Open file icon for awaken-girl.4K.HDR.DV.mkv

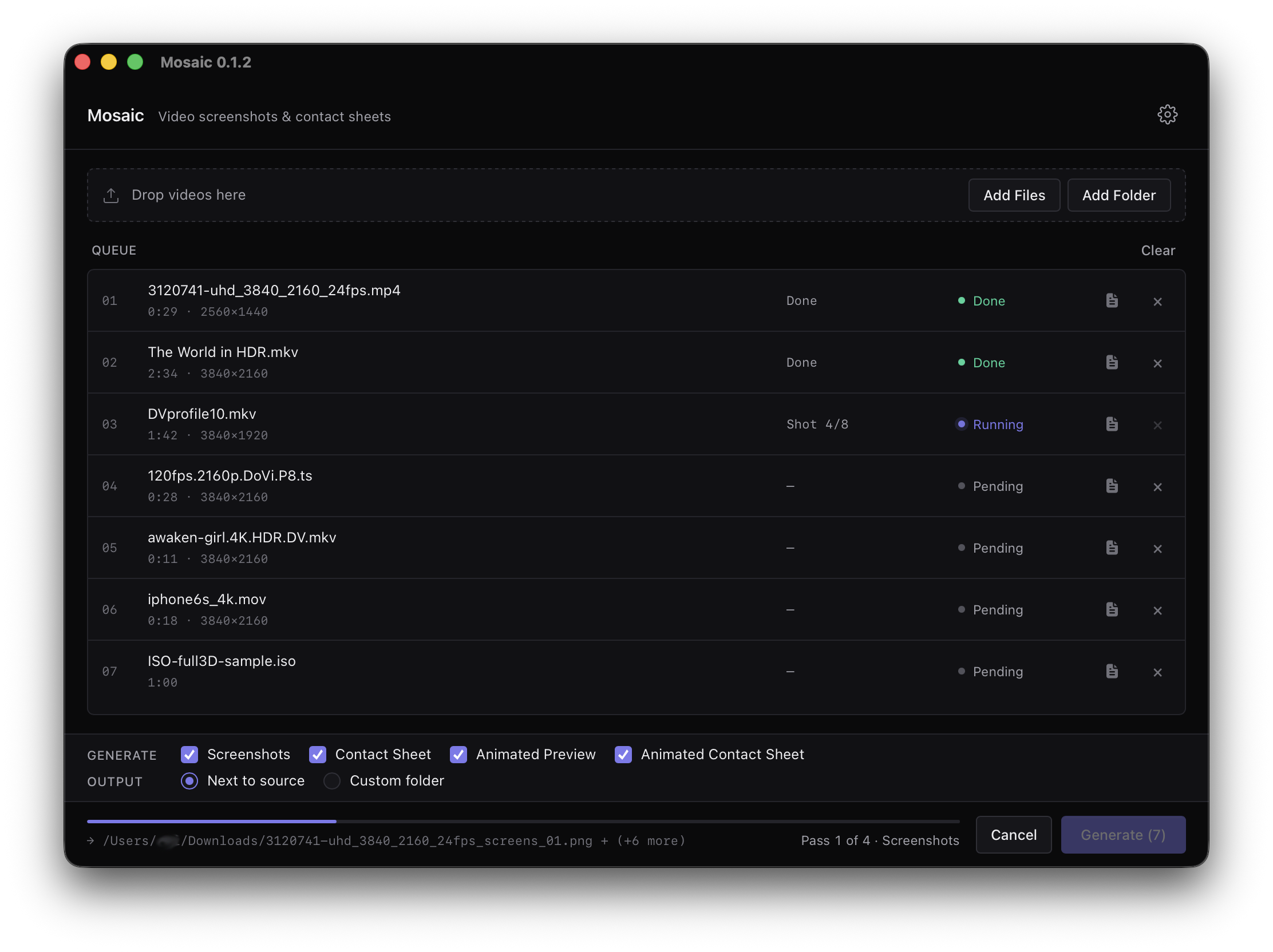1111,548
